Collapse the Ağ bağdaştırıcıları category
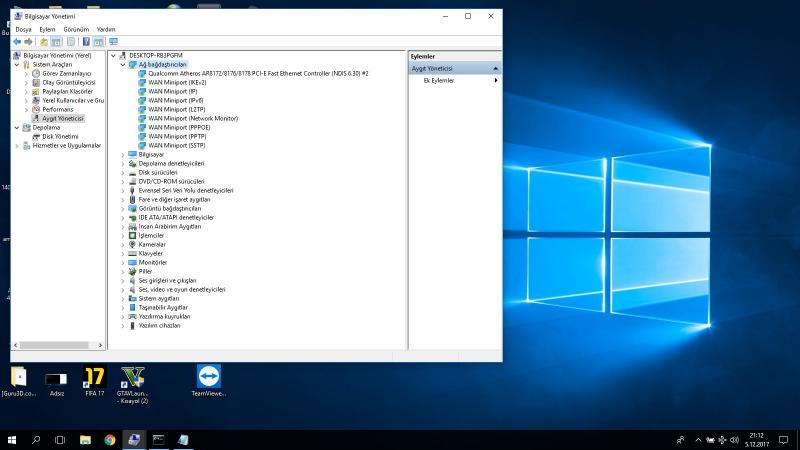800x450 pixels. [123, 64]
